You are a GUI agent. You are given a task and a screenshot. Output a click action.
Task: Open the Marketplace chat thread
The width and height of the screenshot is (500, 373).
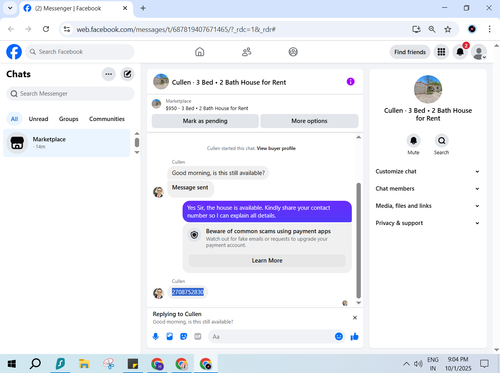pos(66,143)
